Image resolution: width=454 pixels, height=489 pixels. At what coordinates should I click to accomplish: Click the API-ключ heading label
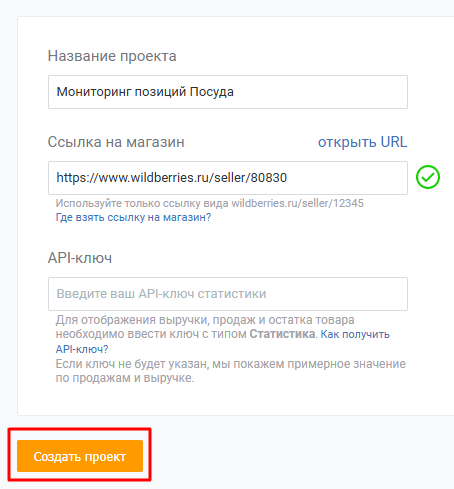click(x=80, y=258)
